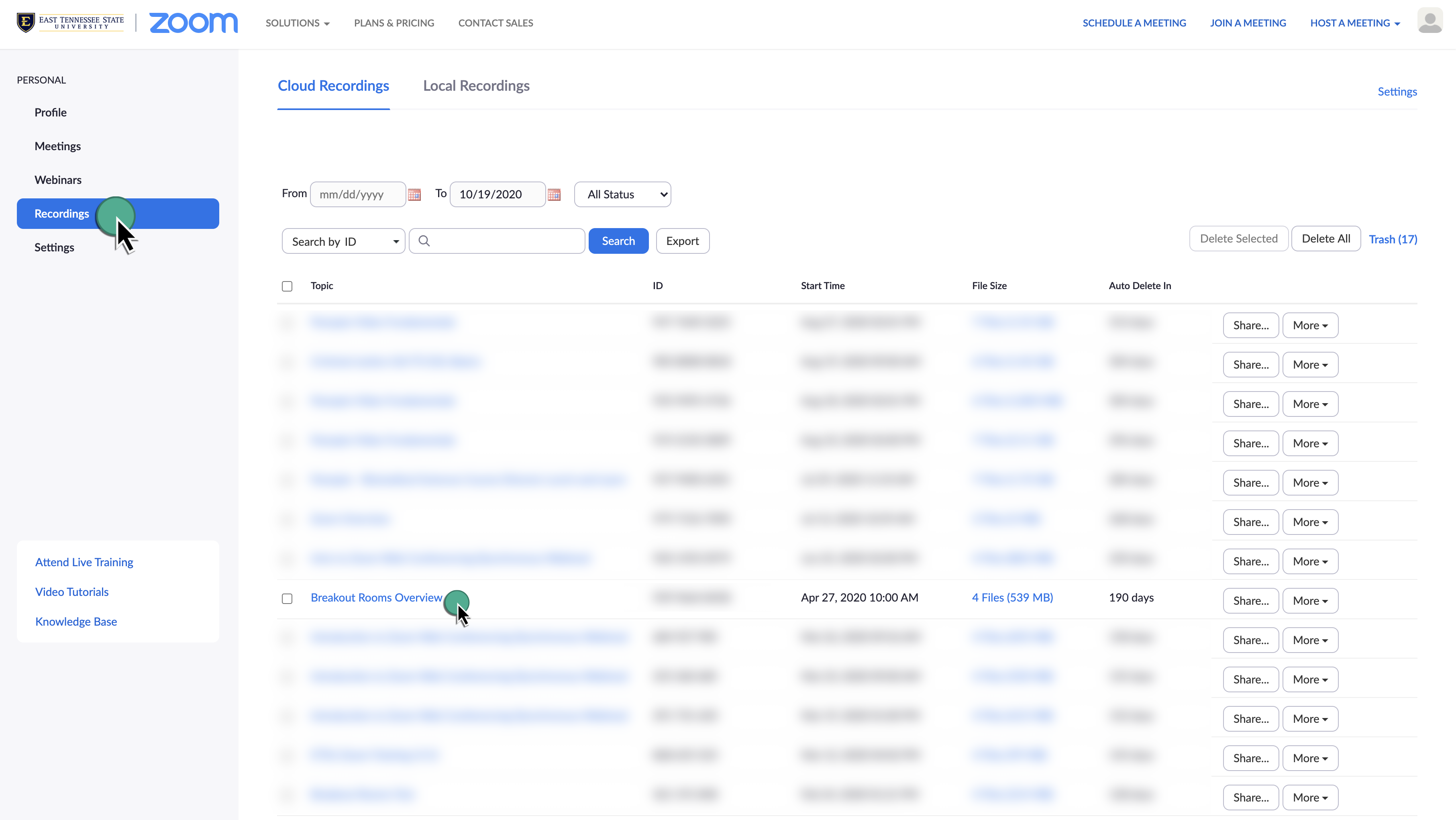This screenshot has width=1456, height=820.
Task: Open Meetings in the sidebar
Action: [58, 146]
